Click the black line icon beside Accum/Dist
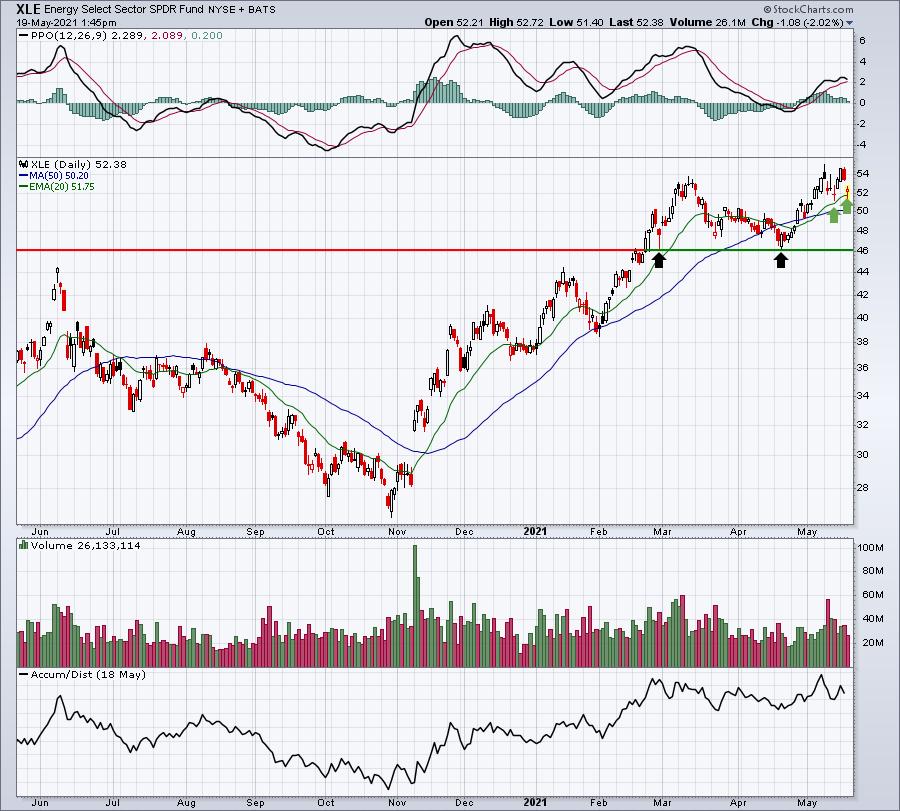900x811 pixels. click(x=24, y=674)
